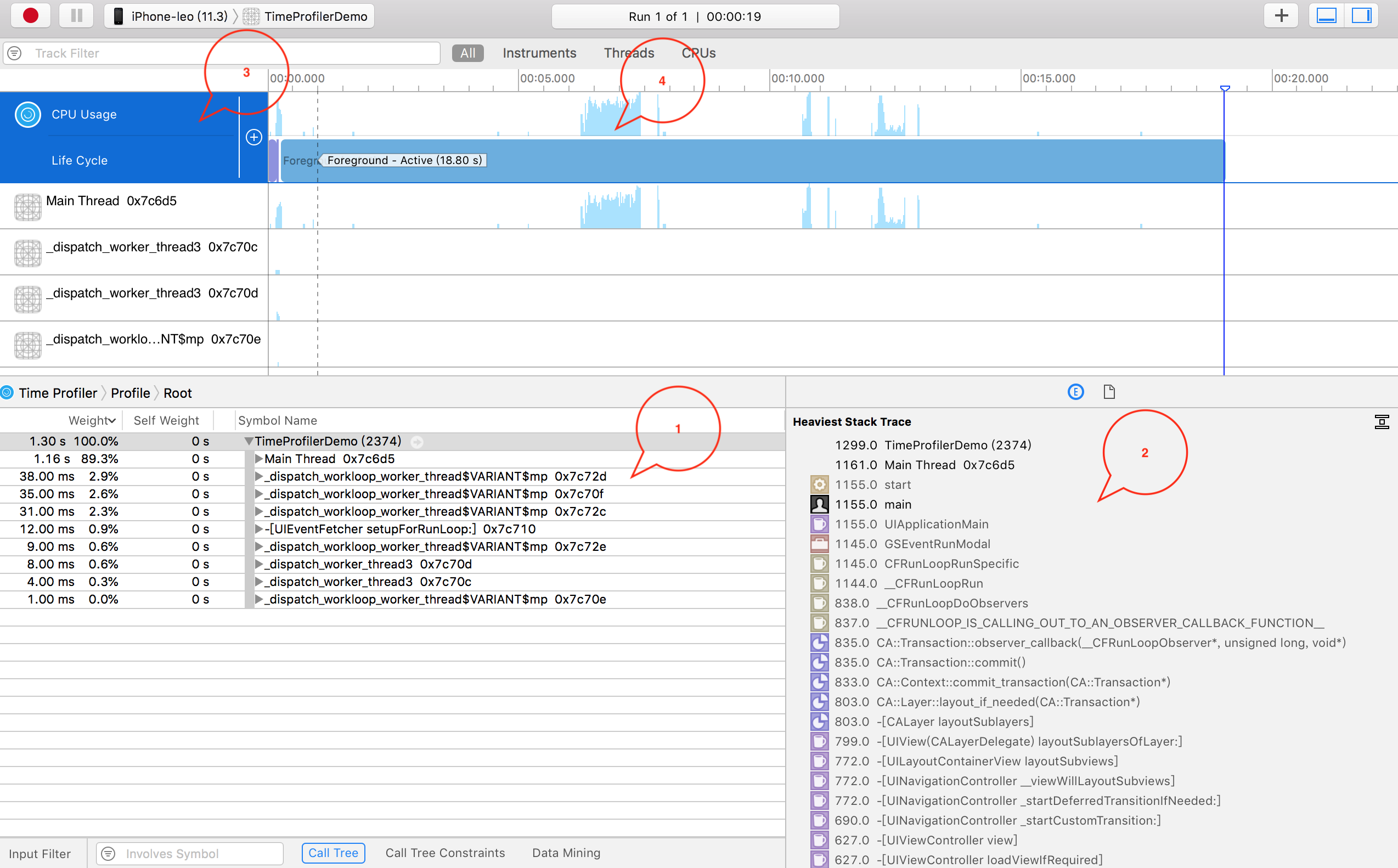Click the red Record button
The height and width of the screenshot is (868, 1398).
[x=30, y=16]
